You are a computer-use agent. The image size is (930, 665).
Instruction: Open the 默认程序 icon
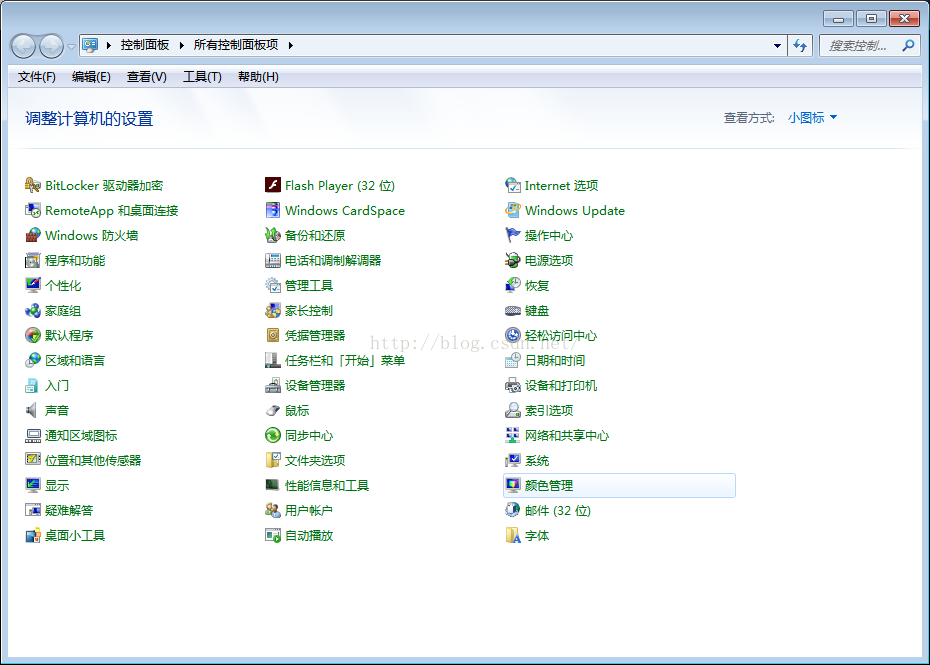pos(32,336)
